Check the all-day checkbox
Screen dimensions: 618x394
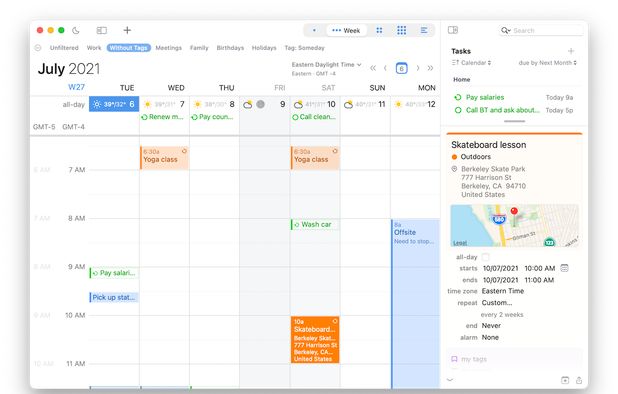tap(486, 257)
